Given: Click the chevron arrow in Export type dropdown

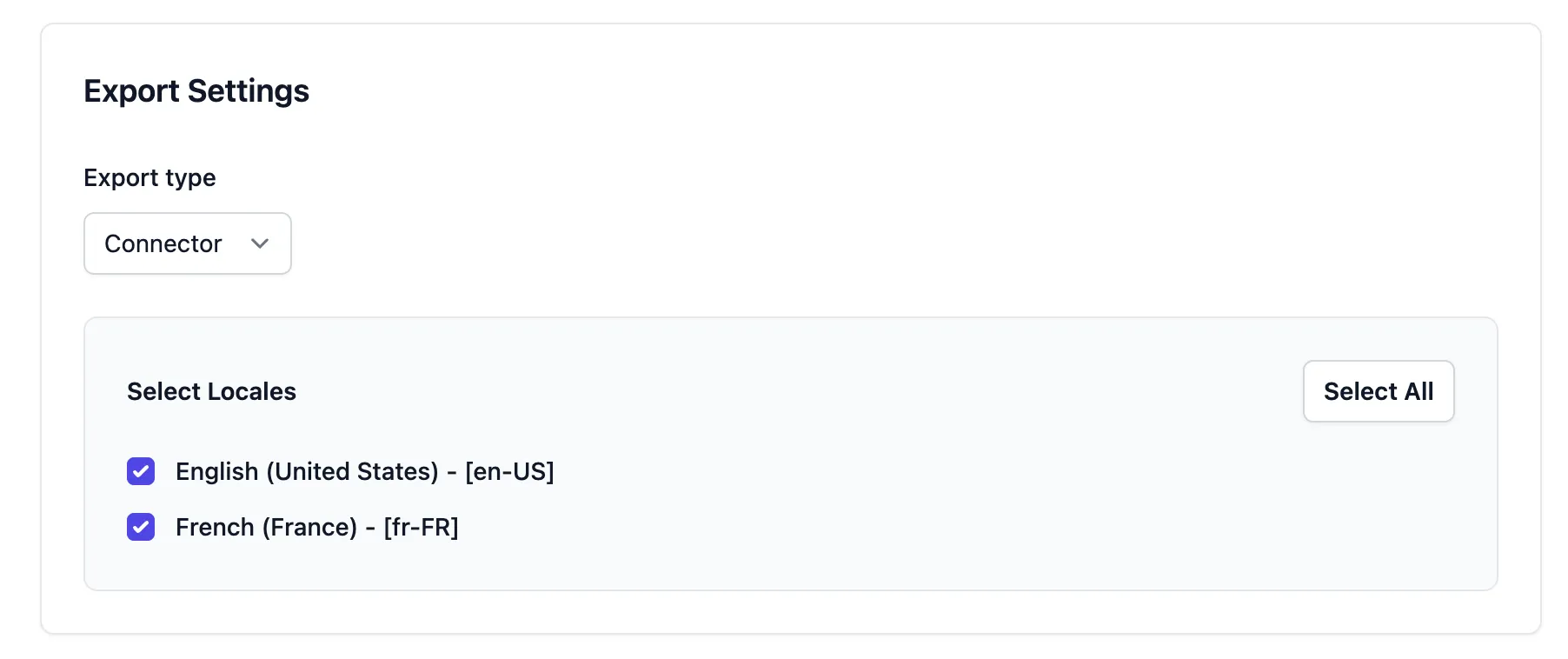Looking at the screenshot, I should 259,243.
